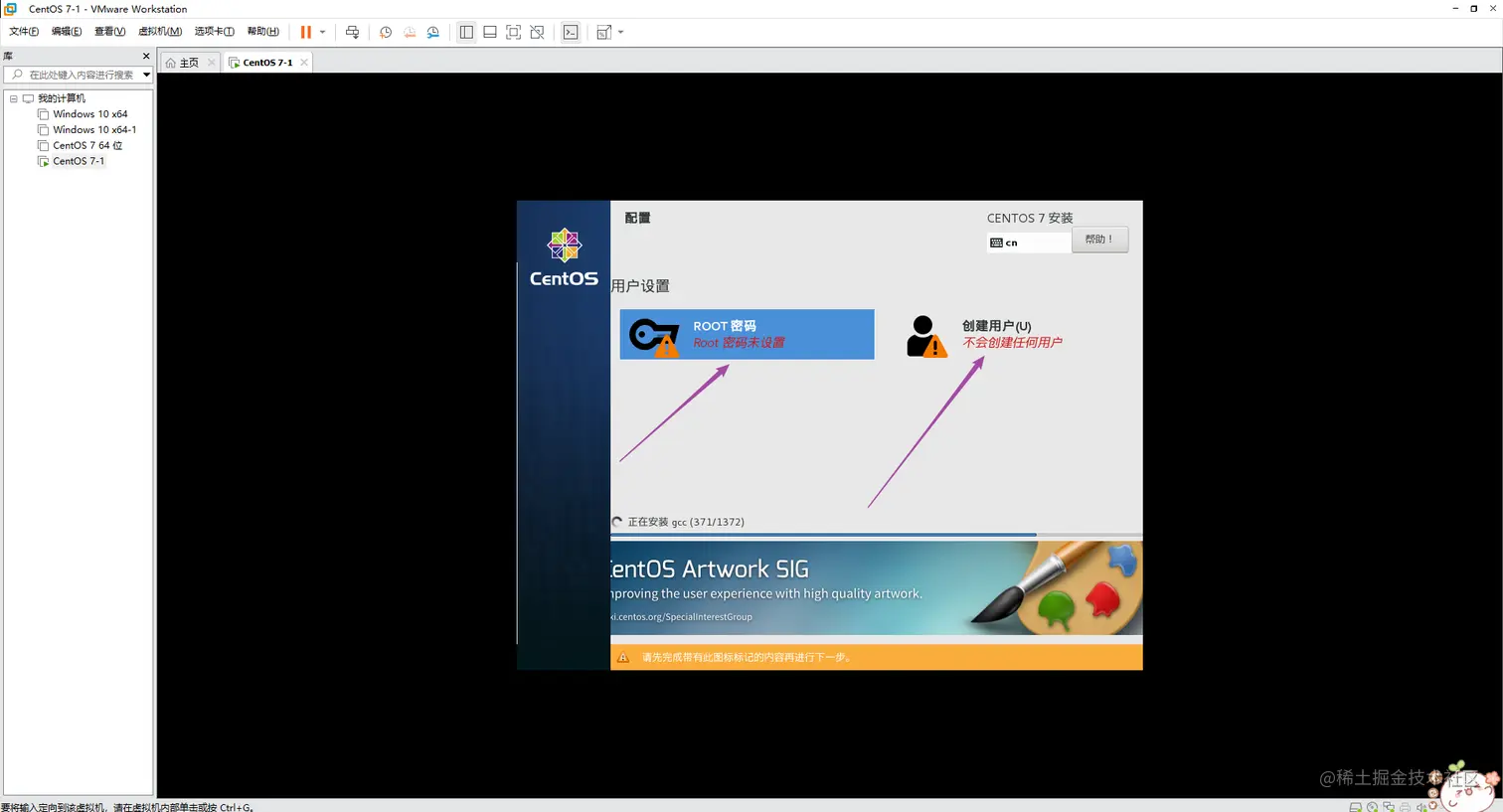Image resolution: width=1503 pixels, height=812 pixels.
Task: Click the hard disk status icon
Action: 1356,807
